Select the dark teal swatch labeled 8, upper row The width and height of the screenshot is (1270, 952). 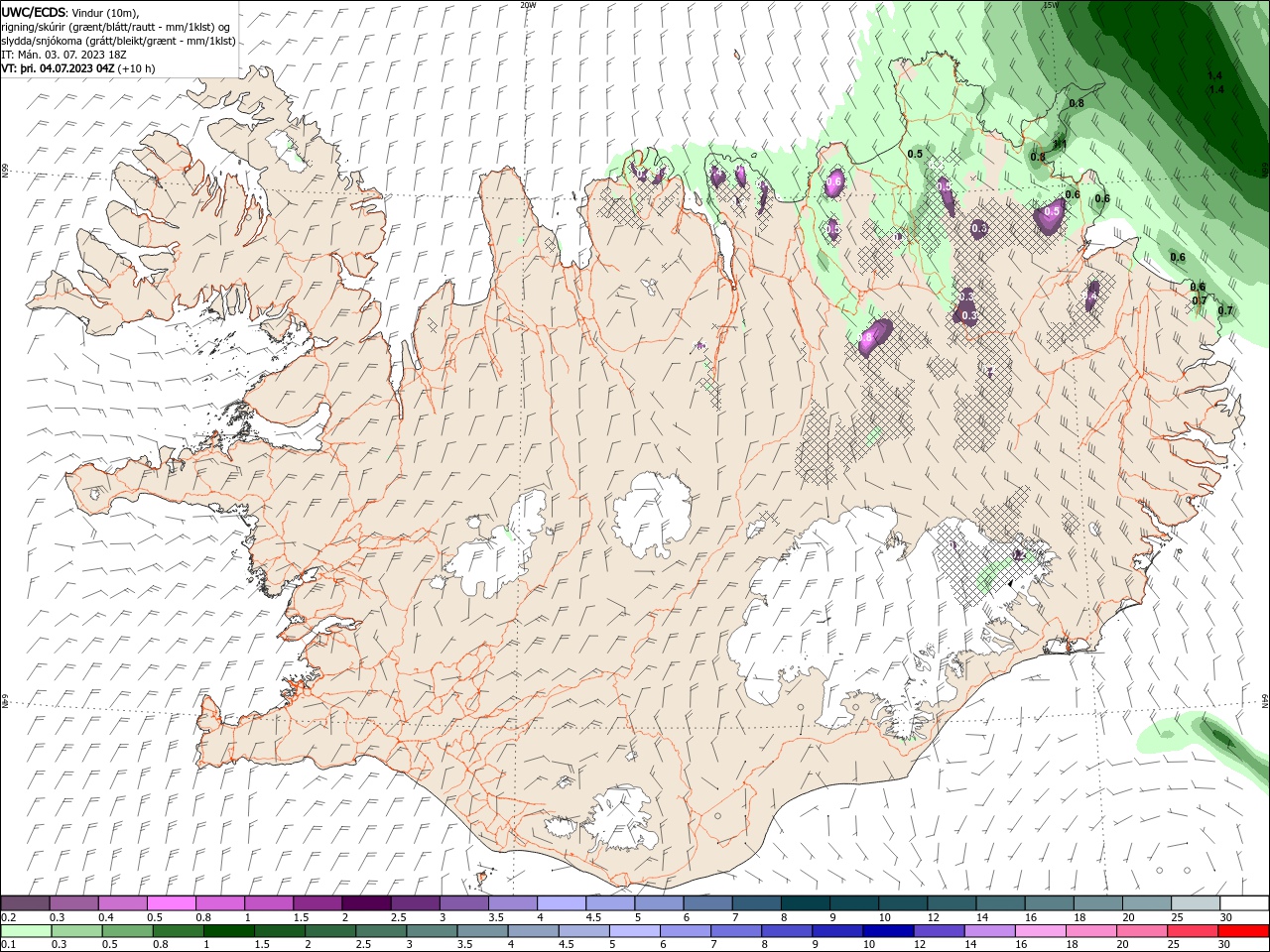click(804, 903)
